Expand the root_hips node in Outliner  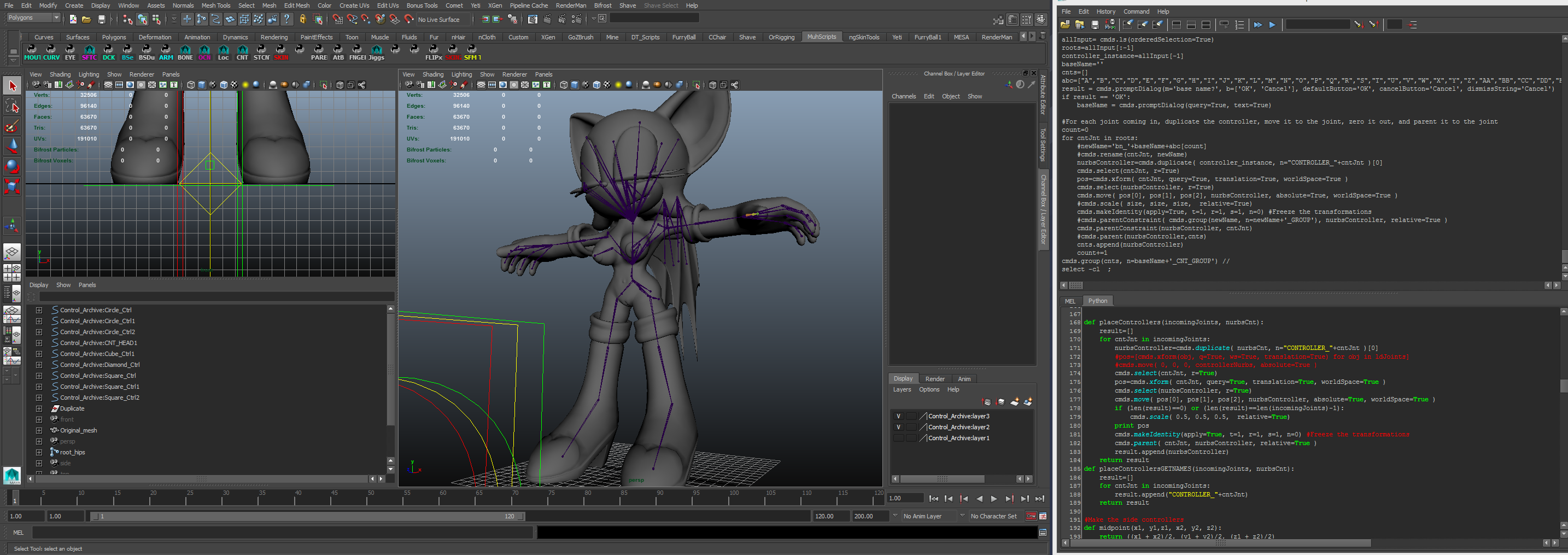pyautogui.click(x=39, y=452)
